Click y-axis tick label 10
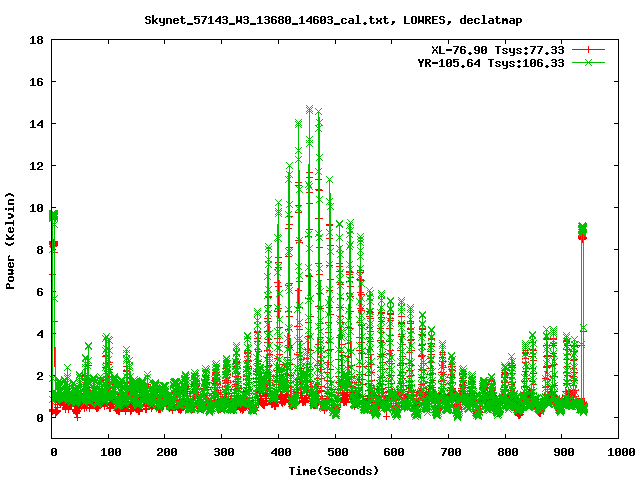Viewport: 640px width, 480px height. click(36, 208)
